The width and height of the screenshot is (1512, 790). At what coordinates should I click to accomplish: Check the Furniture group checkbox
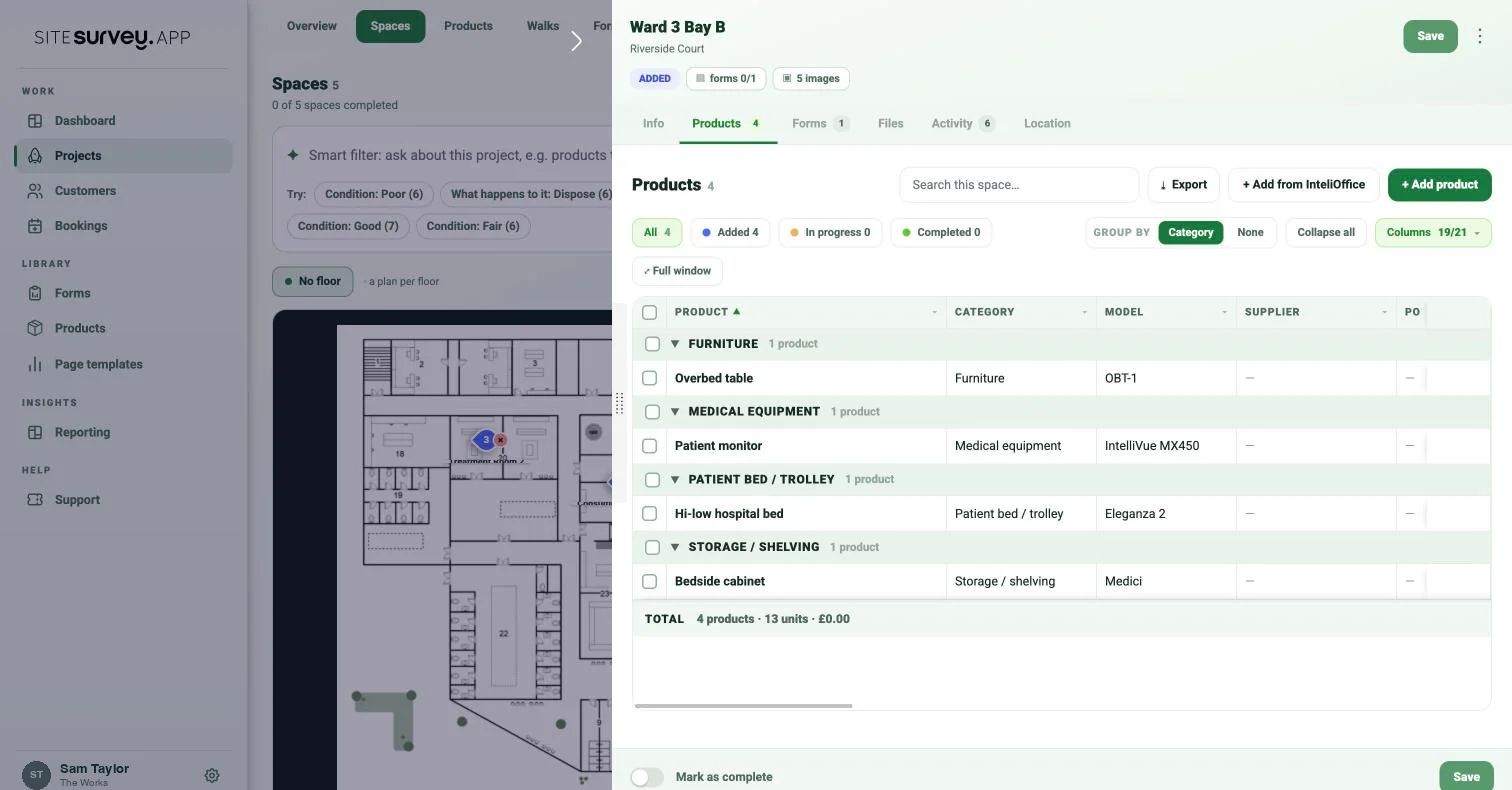pyautogui.click(x=653, y=344)
